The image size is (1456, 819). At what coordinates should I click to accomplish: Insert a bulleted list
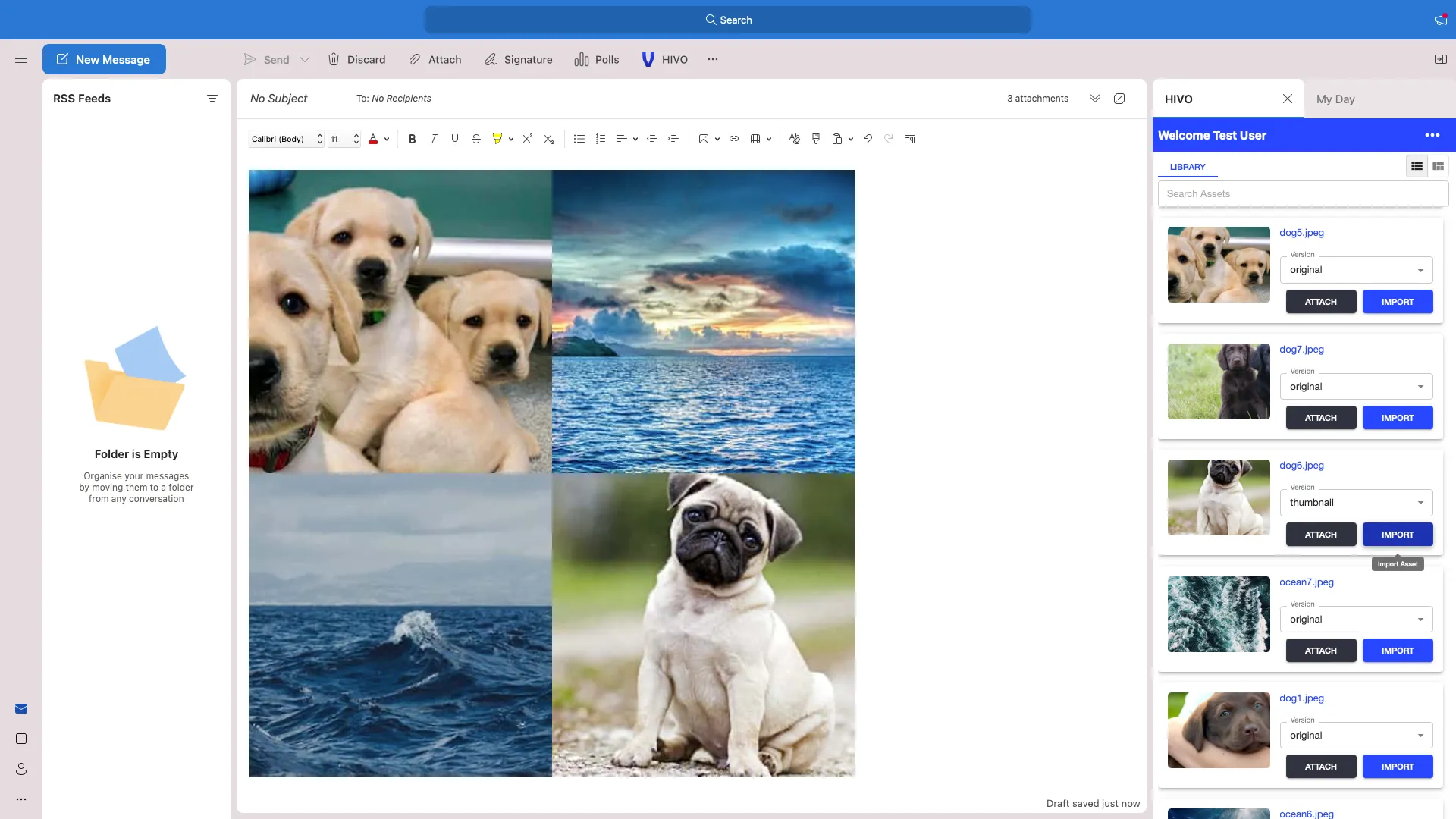(x=579, y=139)
